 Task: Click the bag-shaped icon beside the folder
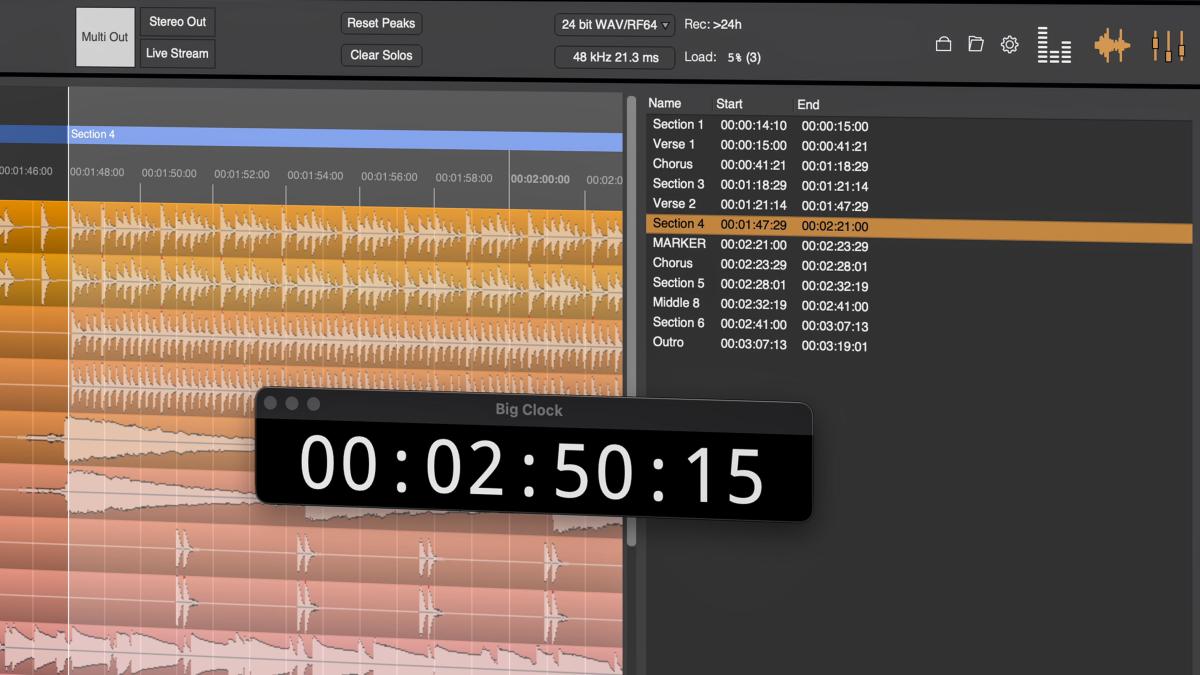[x=942, y=44]
